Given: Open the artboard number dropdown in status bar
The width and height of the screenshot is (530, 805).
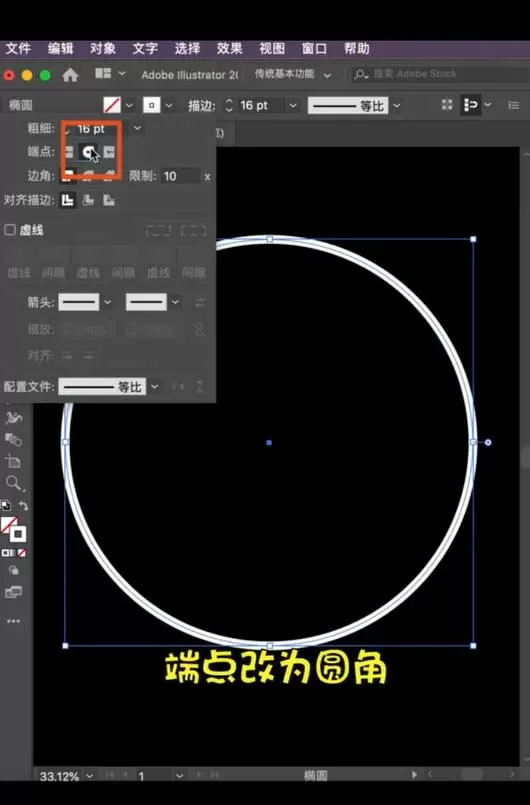Looking at the screenshot, I should point(179,775).
